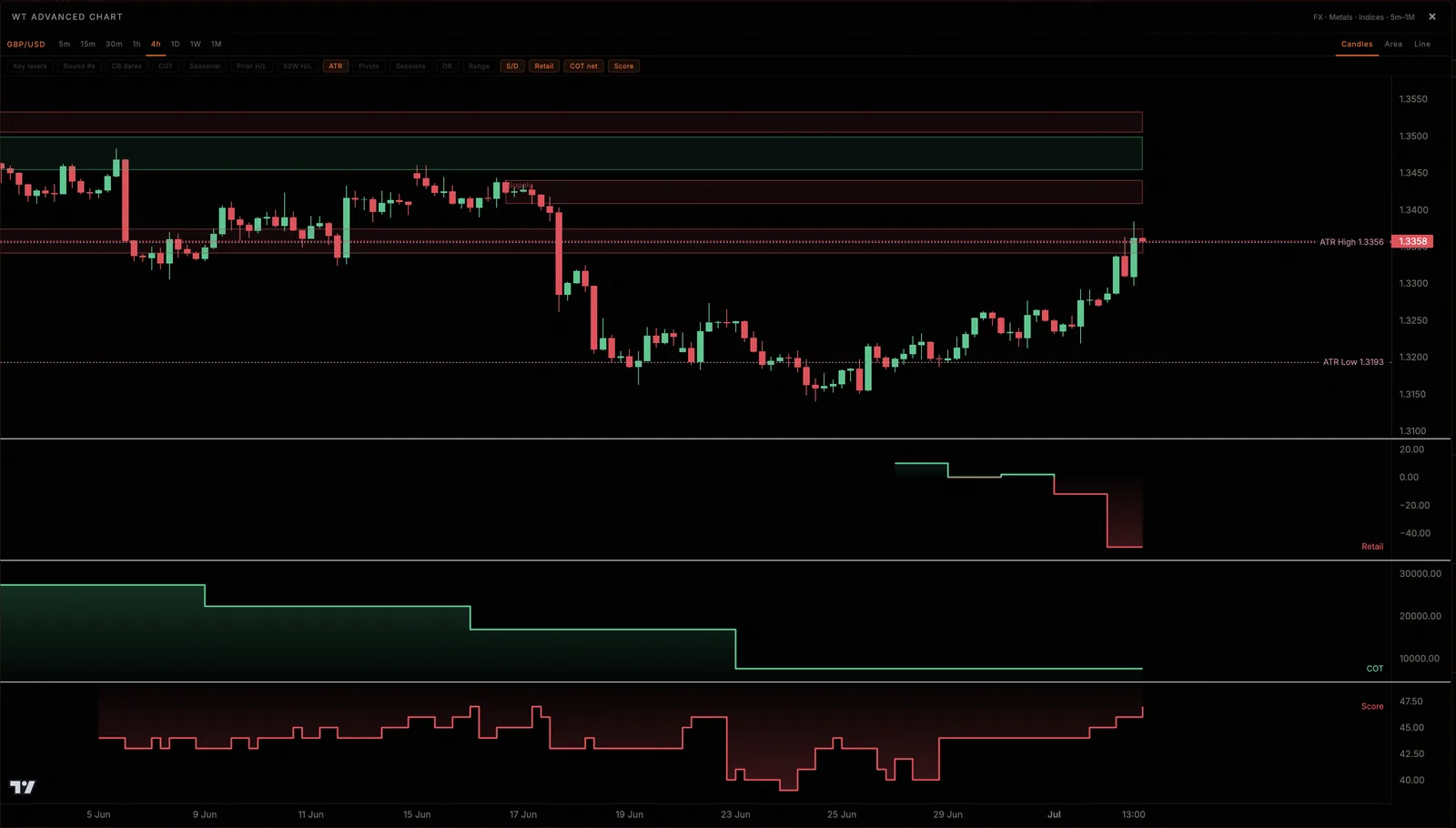Toggle the CB dates overlay

(126, 66)
